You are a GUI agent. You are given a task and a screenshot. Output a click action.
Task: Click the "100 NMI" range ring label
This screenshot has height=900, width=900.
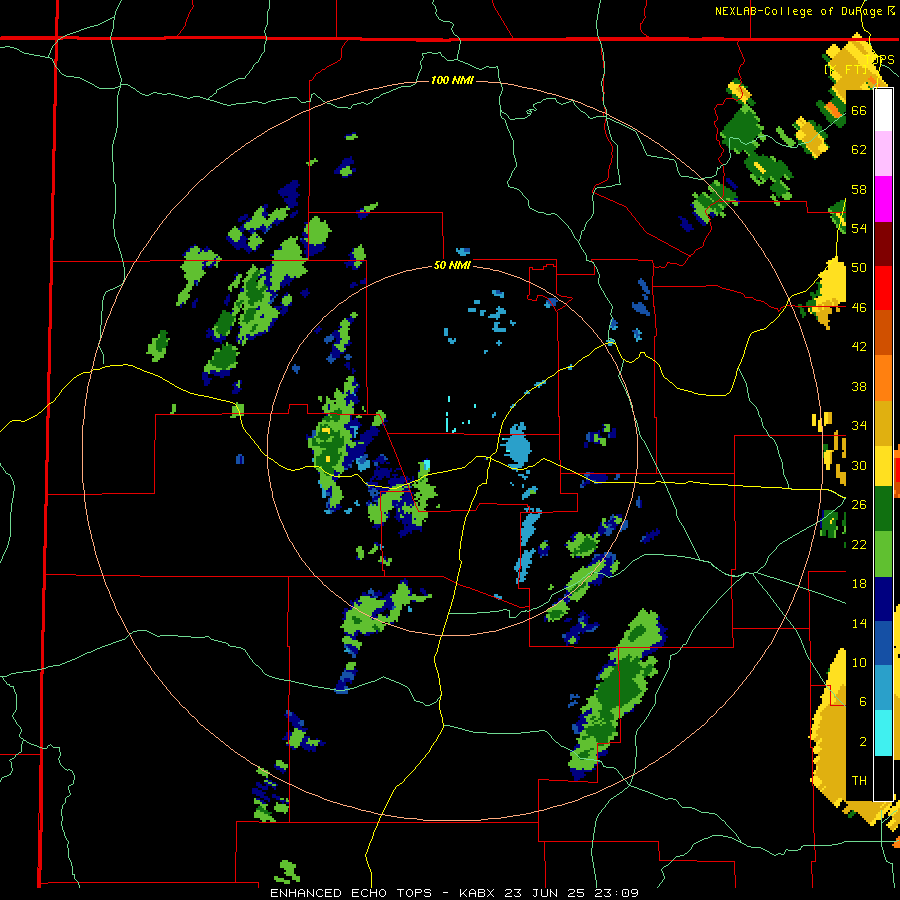pos(452,80)
